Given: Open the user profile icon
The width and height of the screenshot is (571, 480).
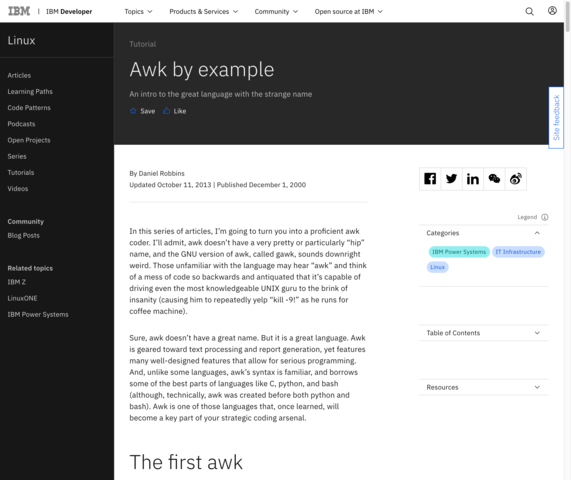Looking at the screenshot, I should point(552,11).
